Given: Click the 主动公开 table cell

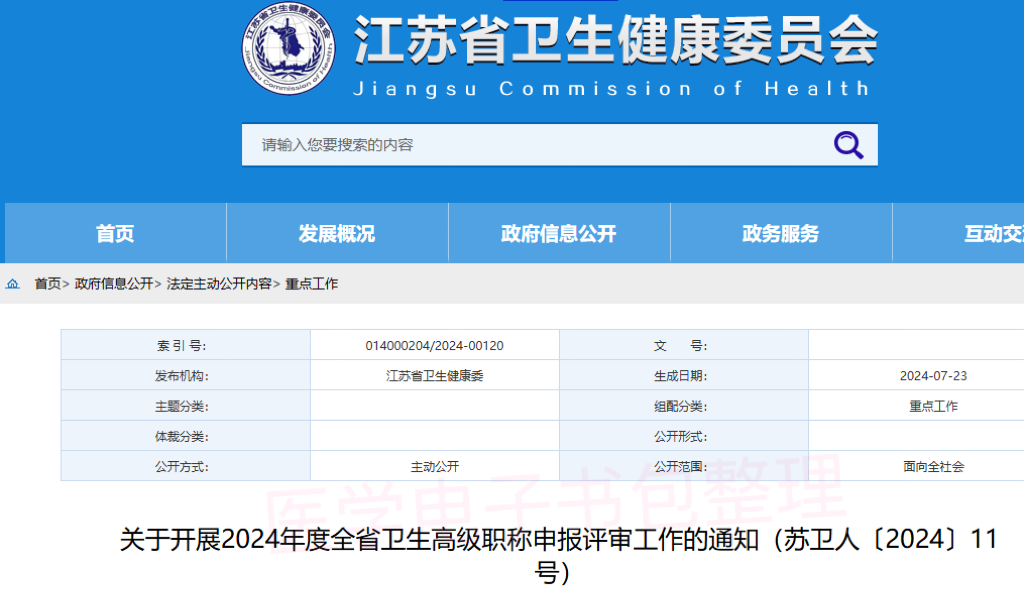Looking at the screenshot, I should click(x=434, y=466).
